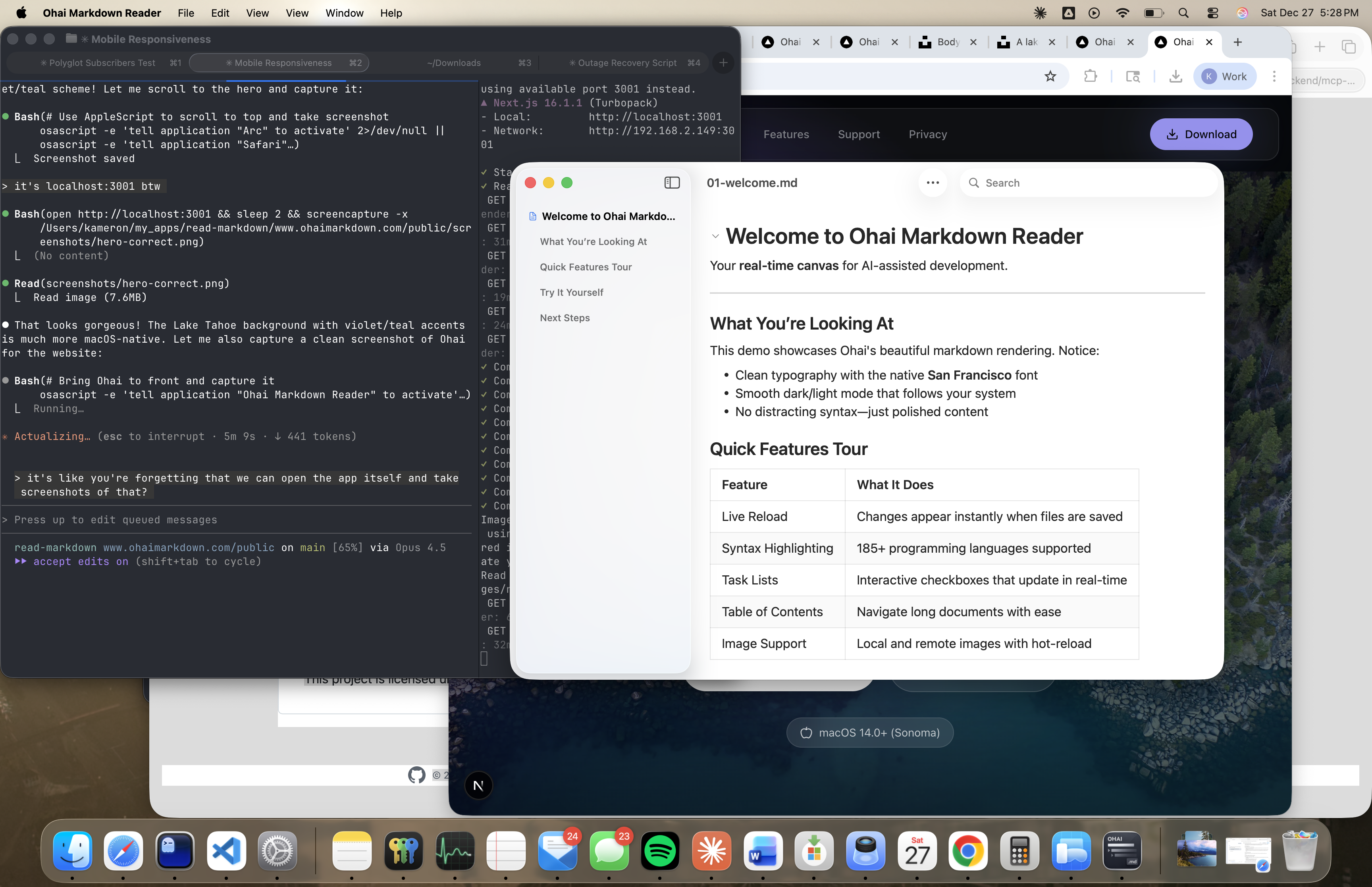
Task: Open Mail from the Dock
Action: pos(557,851)
